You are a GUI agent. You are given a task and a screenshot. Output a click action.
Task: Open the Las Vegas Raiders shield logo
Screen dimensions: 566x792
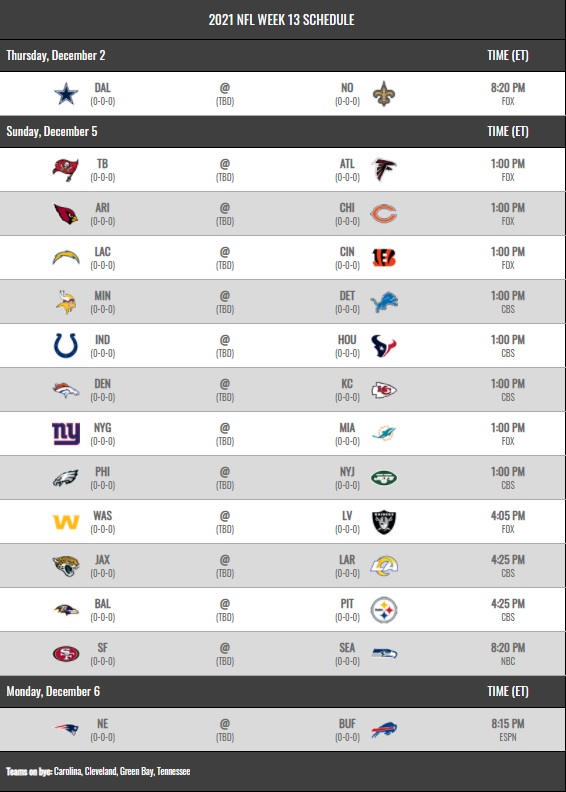tap(384, 522)
